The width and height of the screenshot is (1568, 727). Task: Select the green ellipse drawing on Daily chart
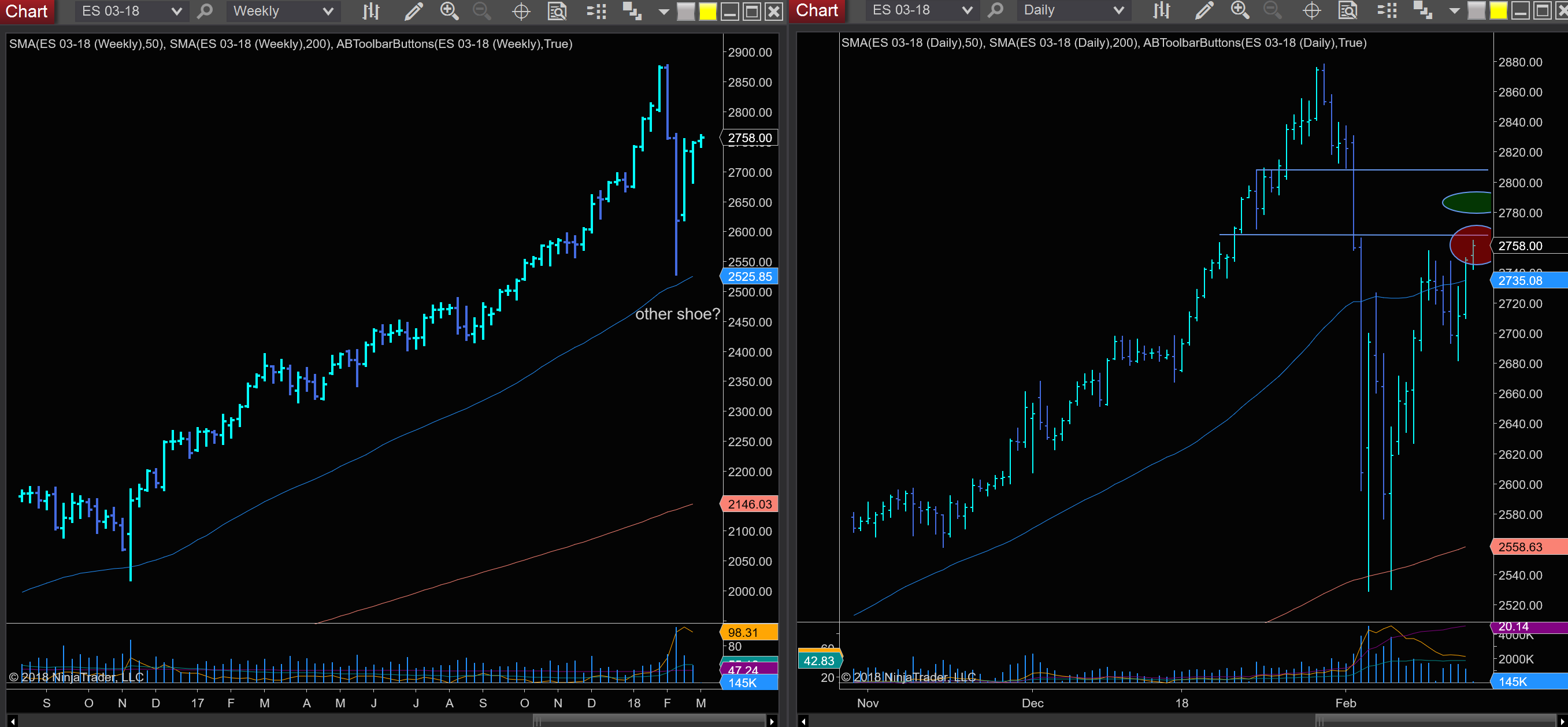pyautogui.click(x=1467, y=203)
